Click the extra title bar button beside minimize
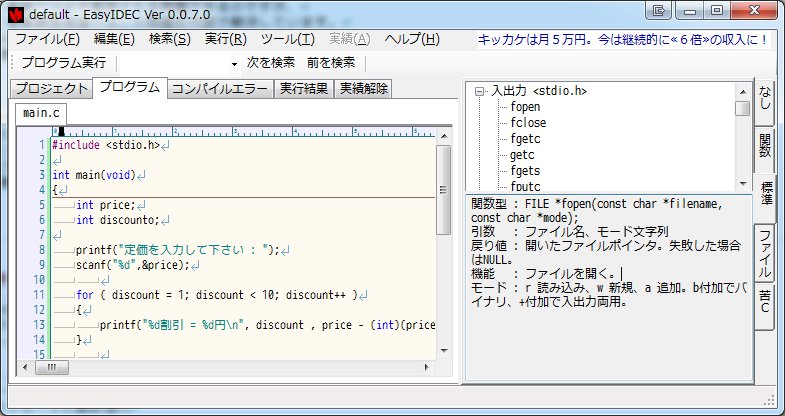Image resolution: width=785 pixels, height=416 pixels. [x=657, y=11]
